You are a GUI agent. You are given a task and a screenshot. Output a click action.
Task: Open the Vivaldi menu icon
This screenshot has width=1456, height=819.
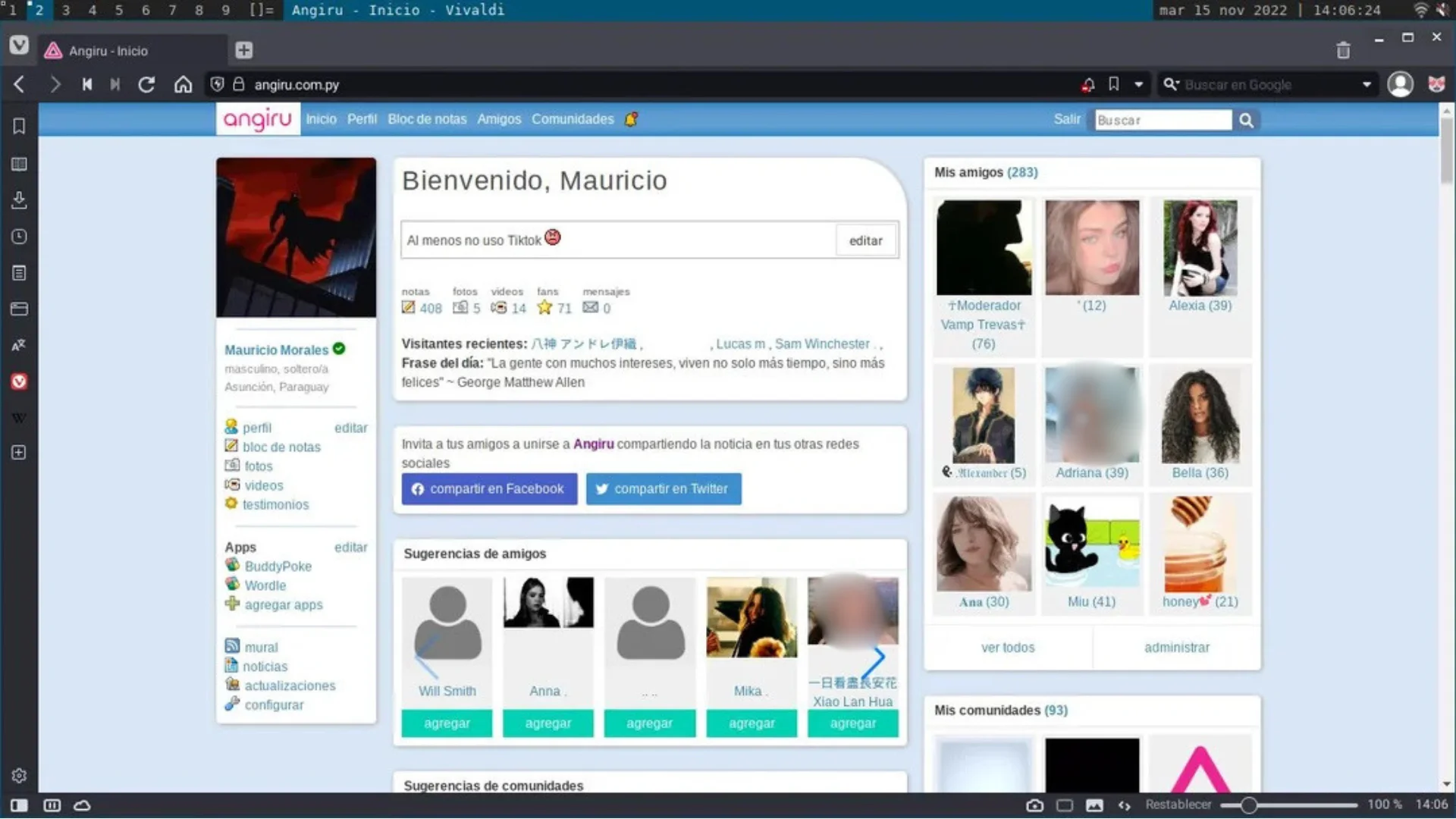click(19, 45)
